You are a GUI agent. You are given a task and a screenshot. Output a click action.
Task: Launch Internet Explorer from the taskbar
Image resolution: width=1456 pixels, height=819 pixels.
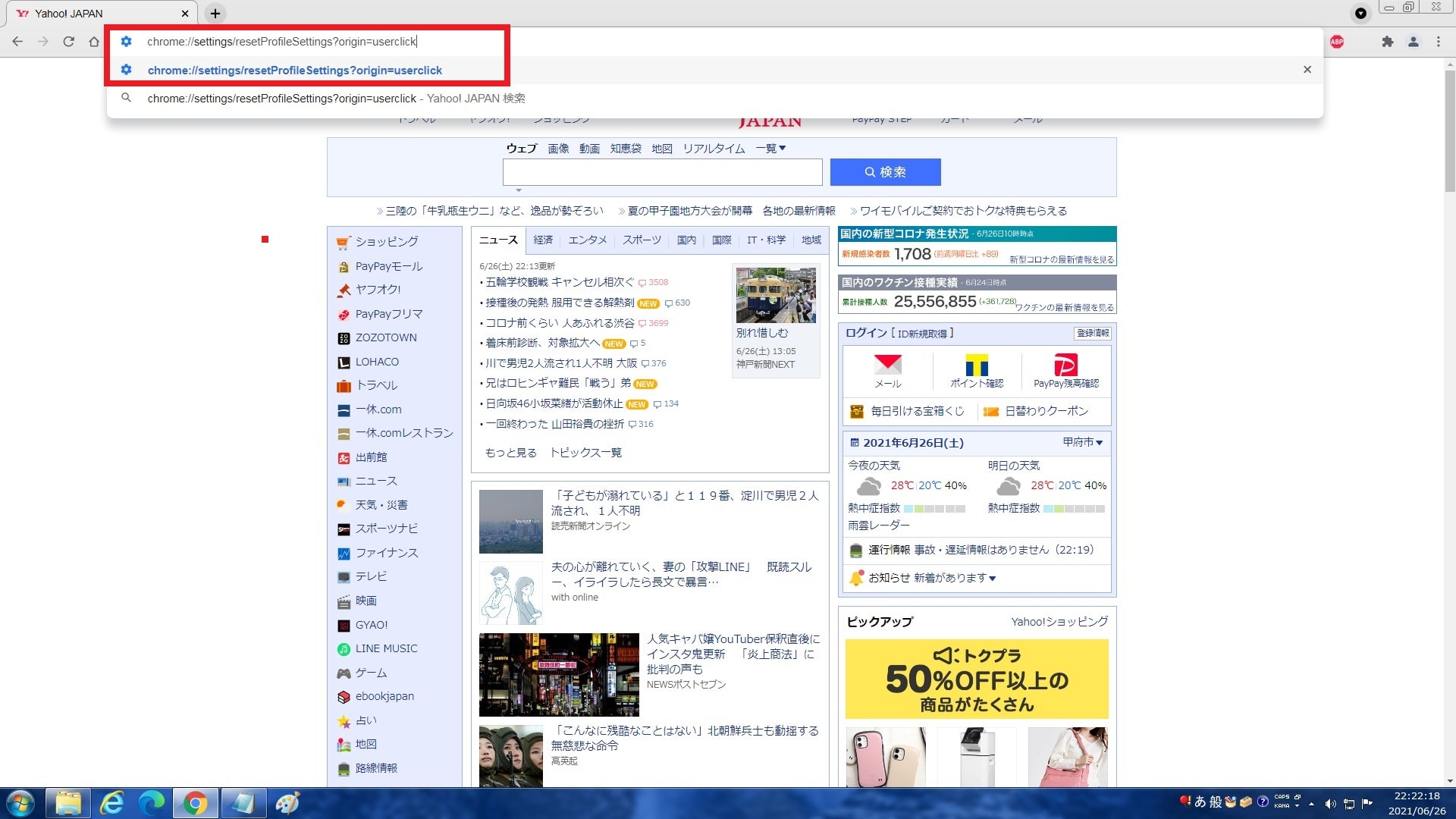tap(111, 804)
